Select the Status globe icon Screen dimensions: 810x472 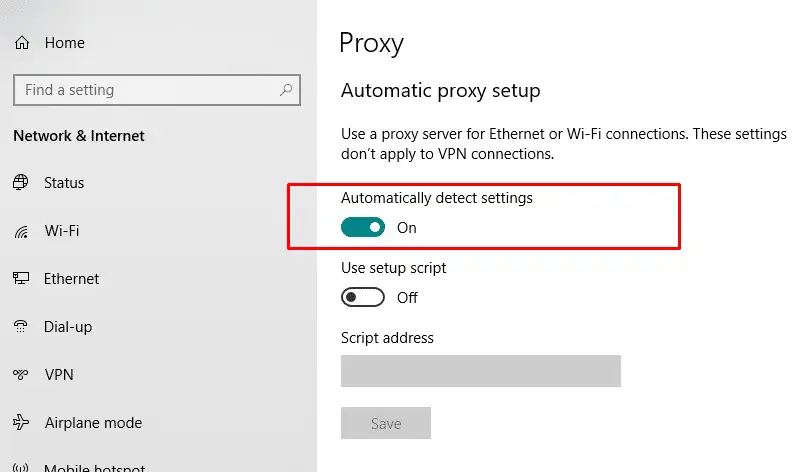tap(21, 182)
